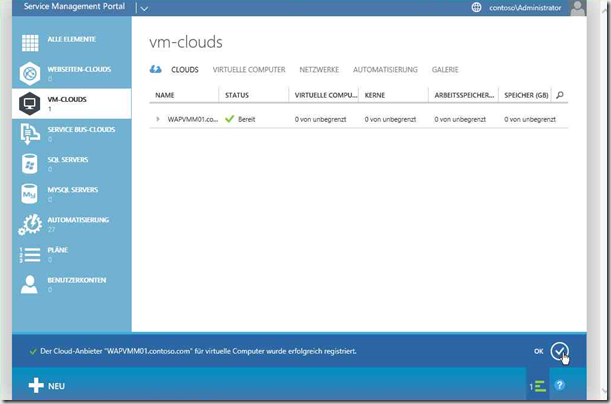This screenshot has width=611, height=404.
Task: Switch to the Clouds tab
Action: click(x=185, y=70)
